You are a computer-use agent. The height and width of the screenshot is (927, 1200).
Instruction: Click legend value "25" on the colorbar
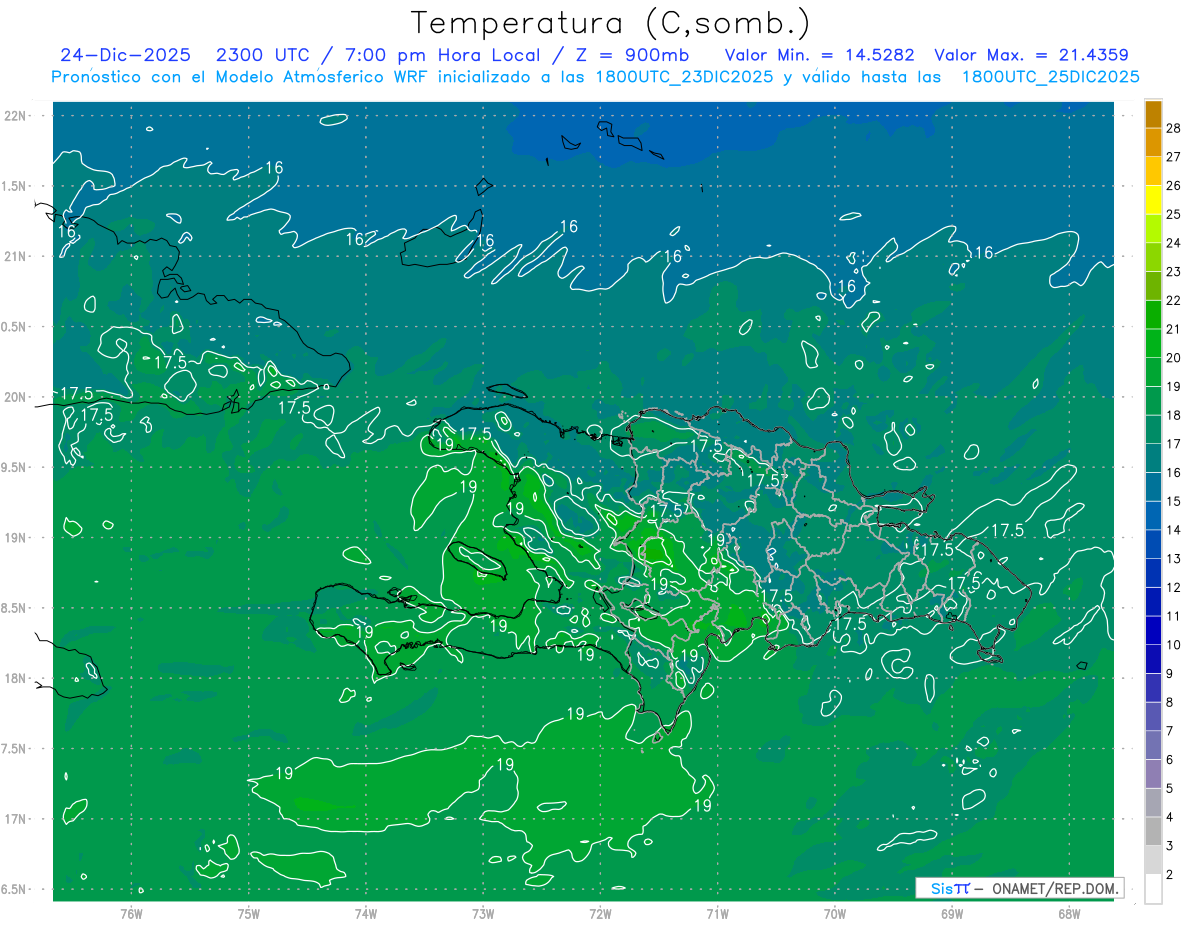click(x=1174, y=214)
